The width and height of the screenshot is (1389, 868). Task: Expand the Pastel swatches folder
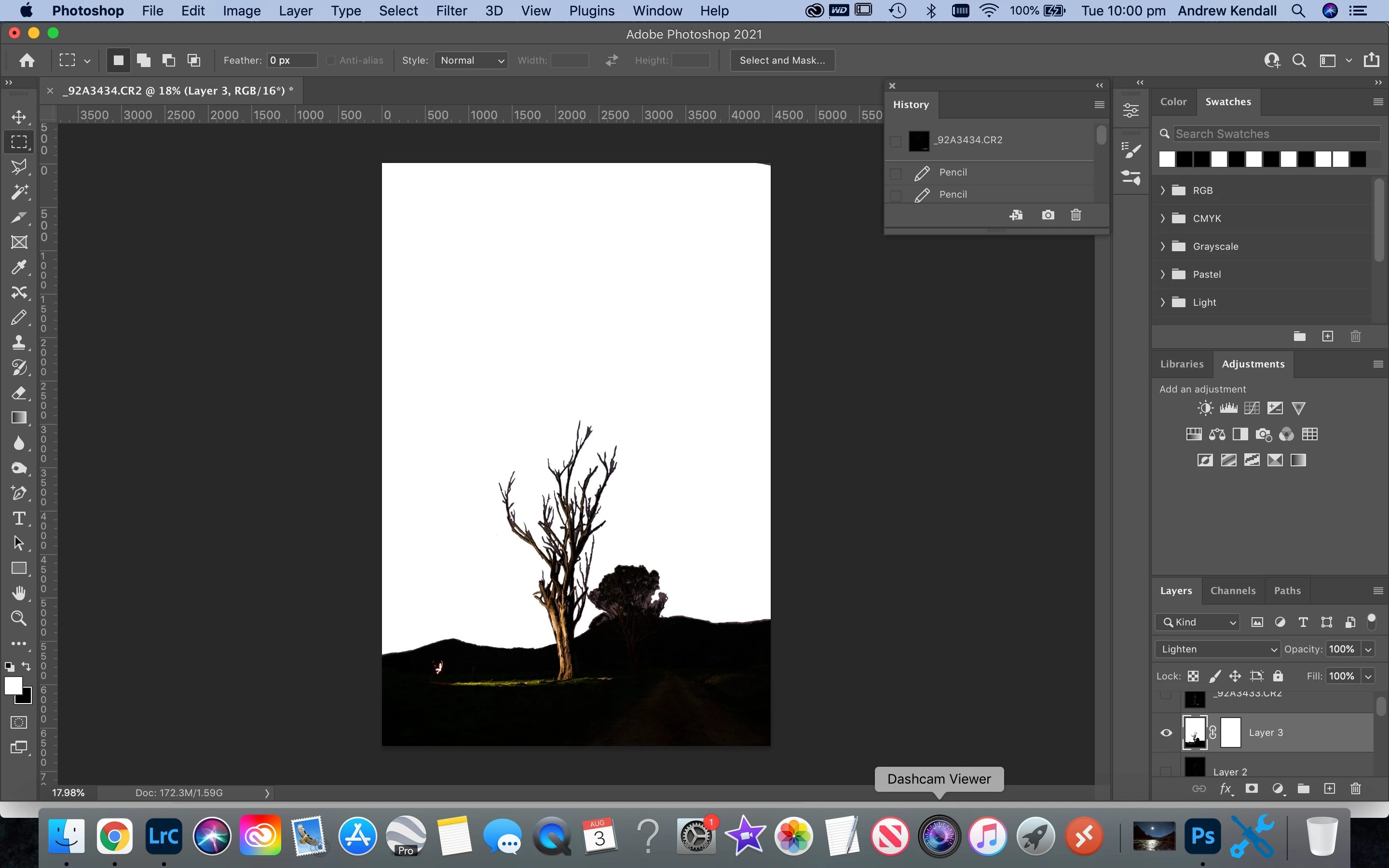tap(1163, 274)
